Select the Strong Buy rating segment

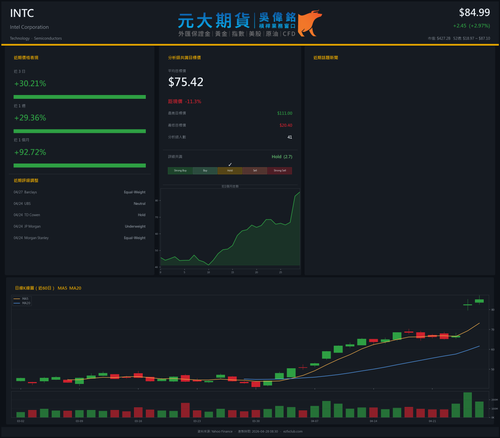180,171
